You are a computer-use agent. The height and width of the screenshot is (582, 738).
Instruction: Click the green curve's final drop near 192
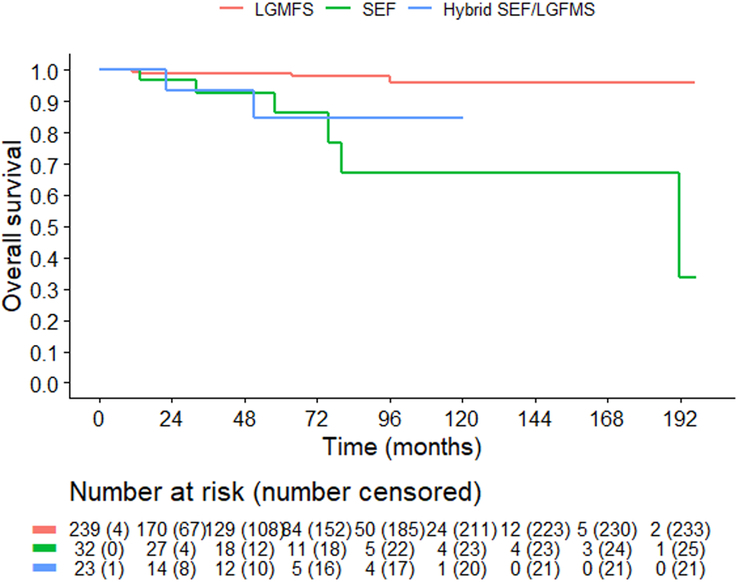[679, 225]
